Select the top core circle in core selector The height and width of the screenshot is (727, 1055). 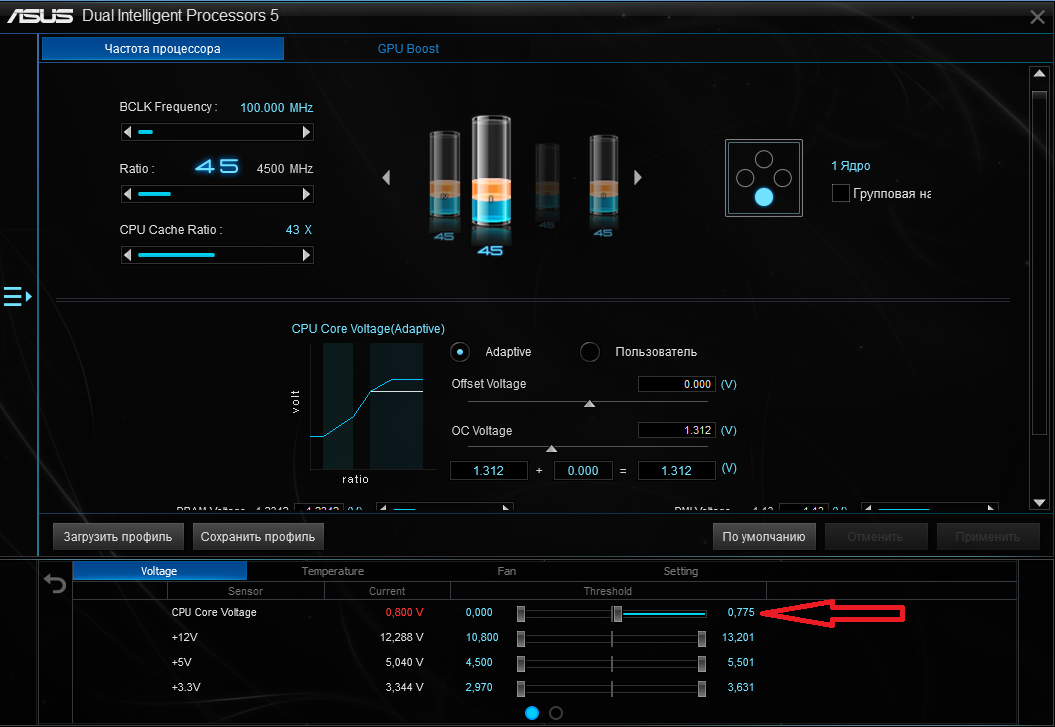764,159
